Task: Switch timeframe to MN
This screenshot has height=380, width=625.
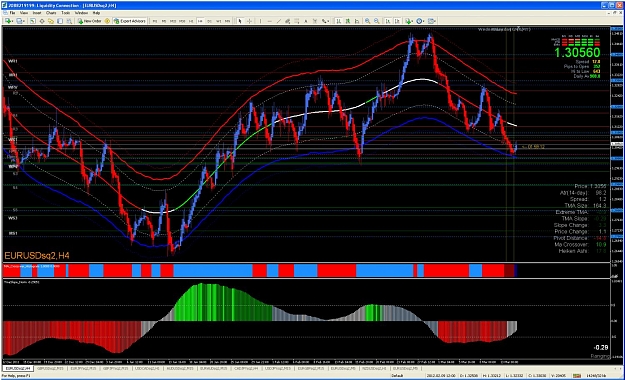Action: [227, 21]
